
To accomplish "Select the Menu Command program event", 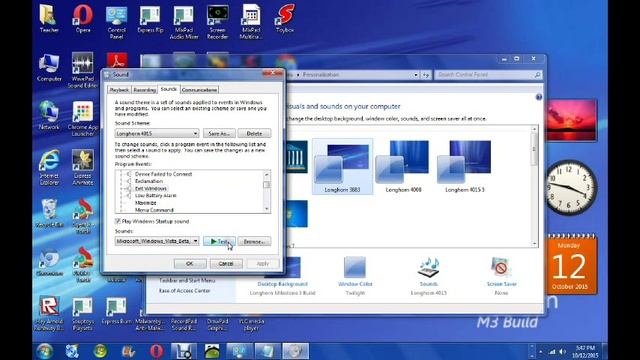I will (154, 210).
